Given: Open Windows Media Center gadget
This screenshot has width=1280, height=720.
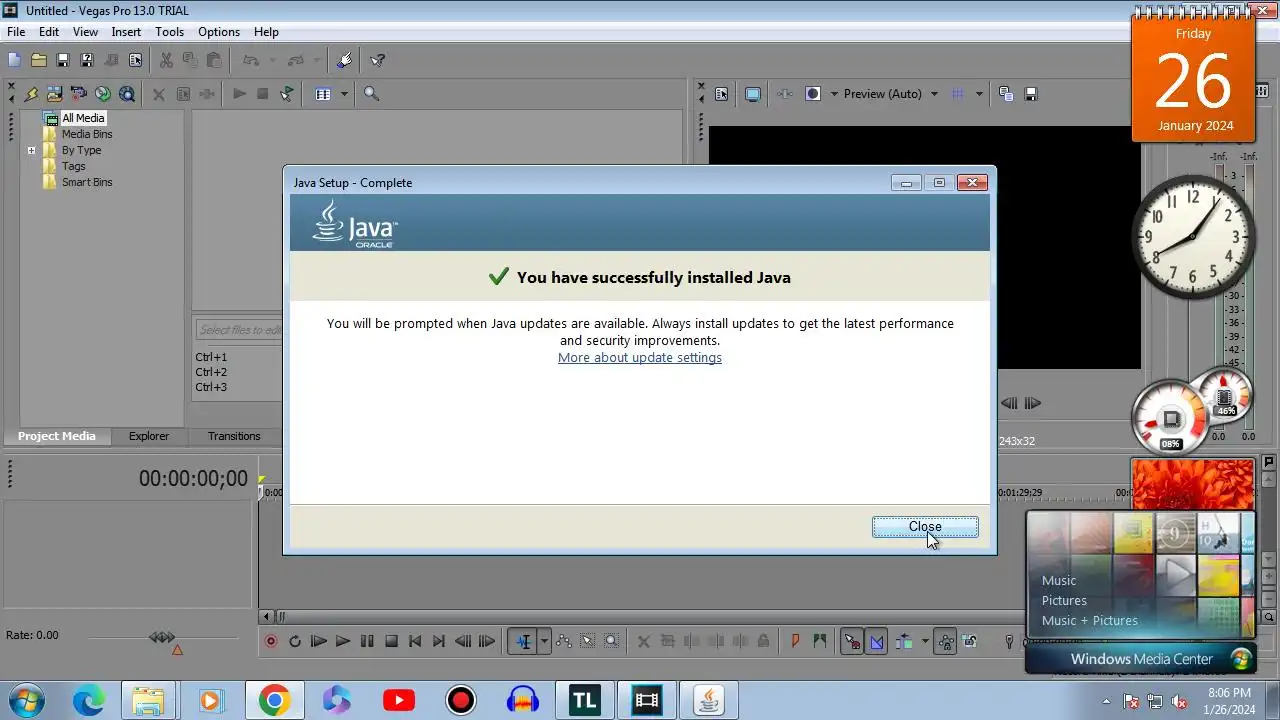Looking at the screenshot, I should [1141, 659].
